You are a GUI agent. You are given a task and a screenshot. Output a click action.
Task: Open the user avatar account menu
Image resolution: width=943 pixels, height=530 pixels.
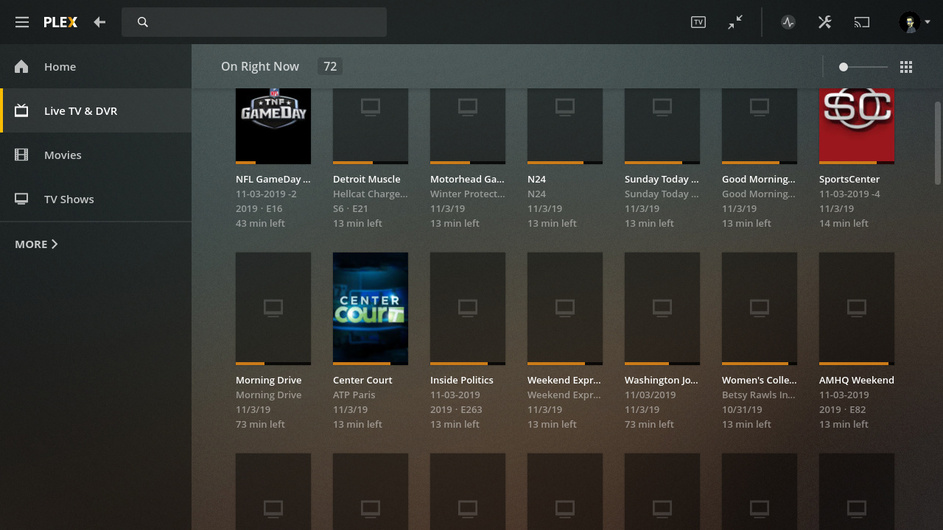click(x=914, y=22)
